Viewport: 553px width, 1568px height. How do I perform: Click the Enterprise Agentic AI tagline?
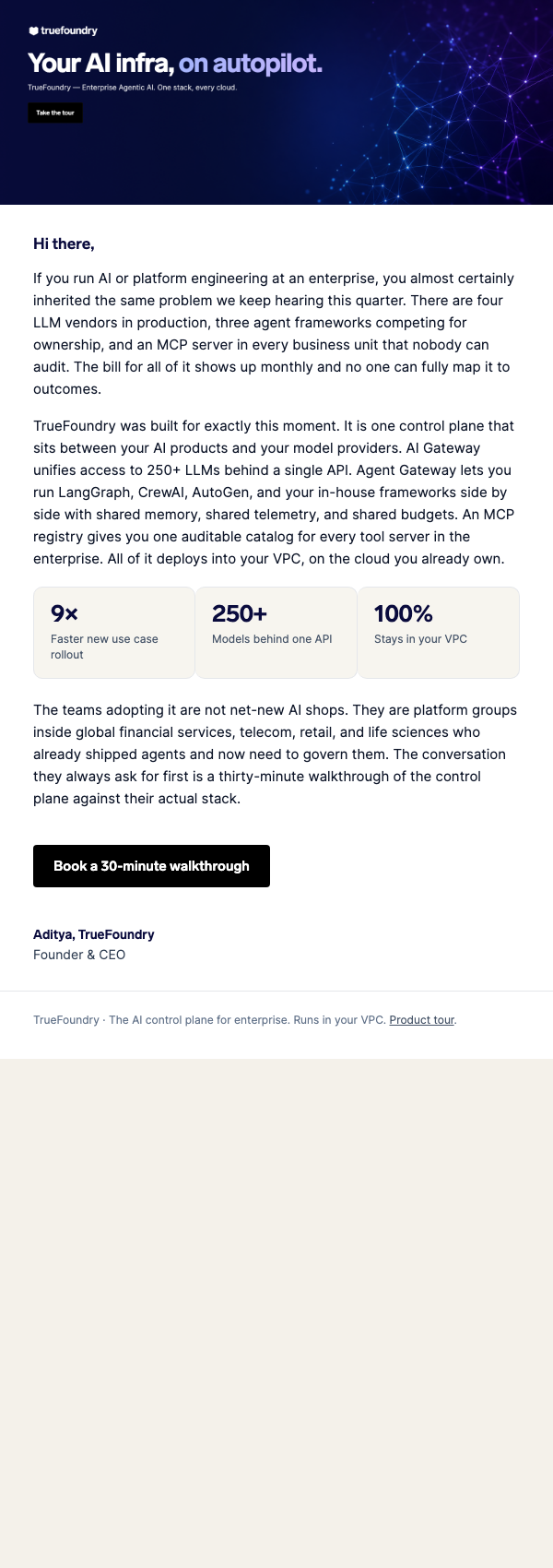tap(133, 88)
